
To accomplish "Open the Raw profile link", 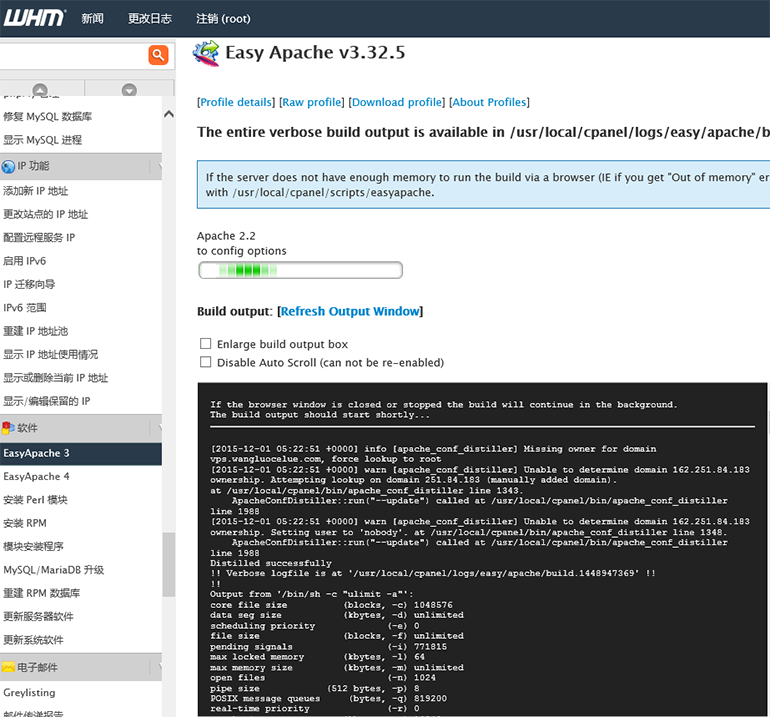I will (312, 102).
